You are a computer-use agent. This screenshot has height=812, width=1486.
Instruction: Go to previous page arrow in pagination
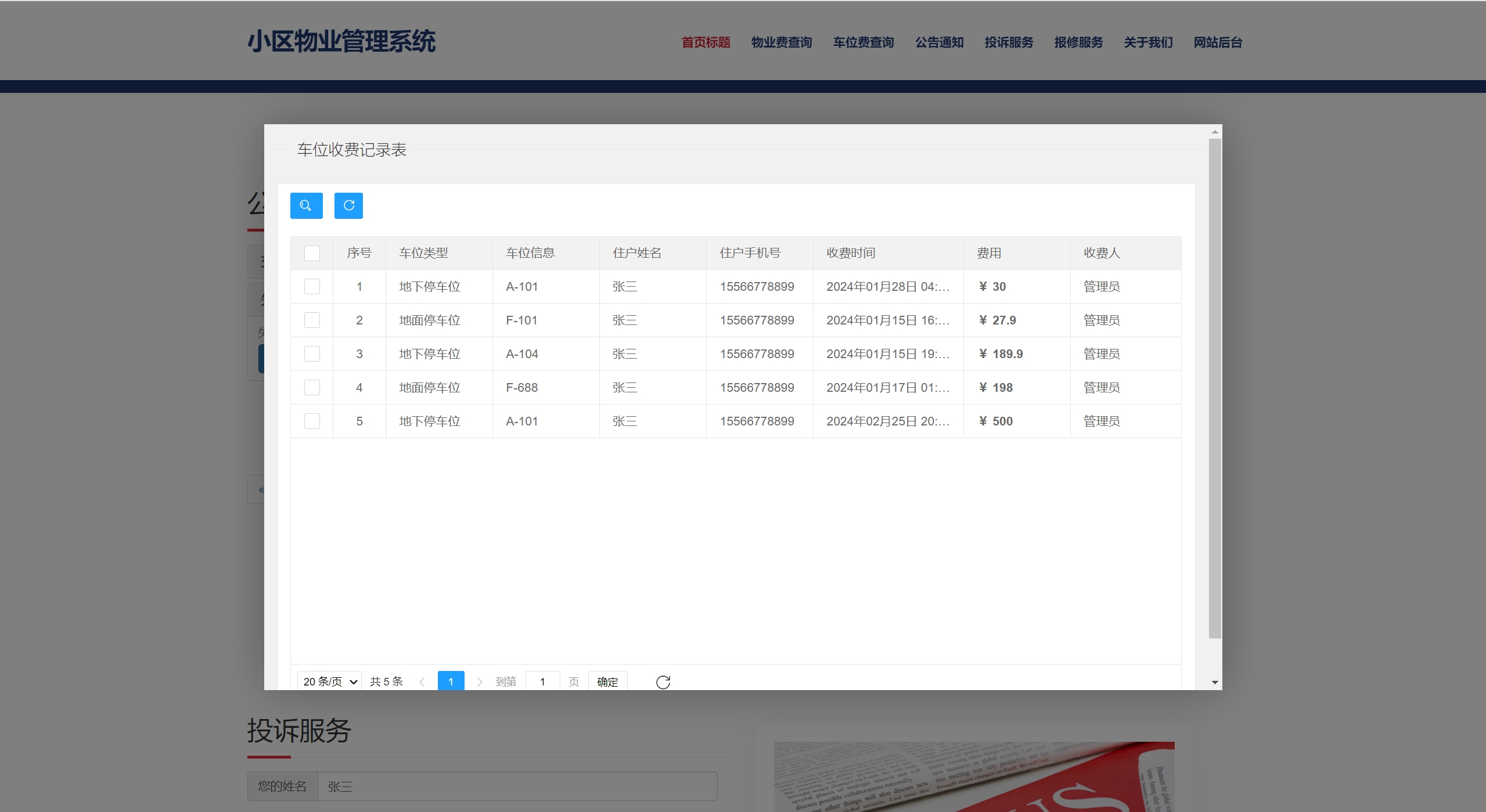coord(422,682)
